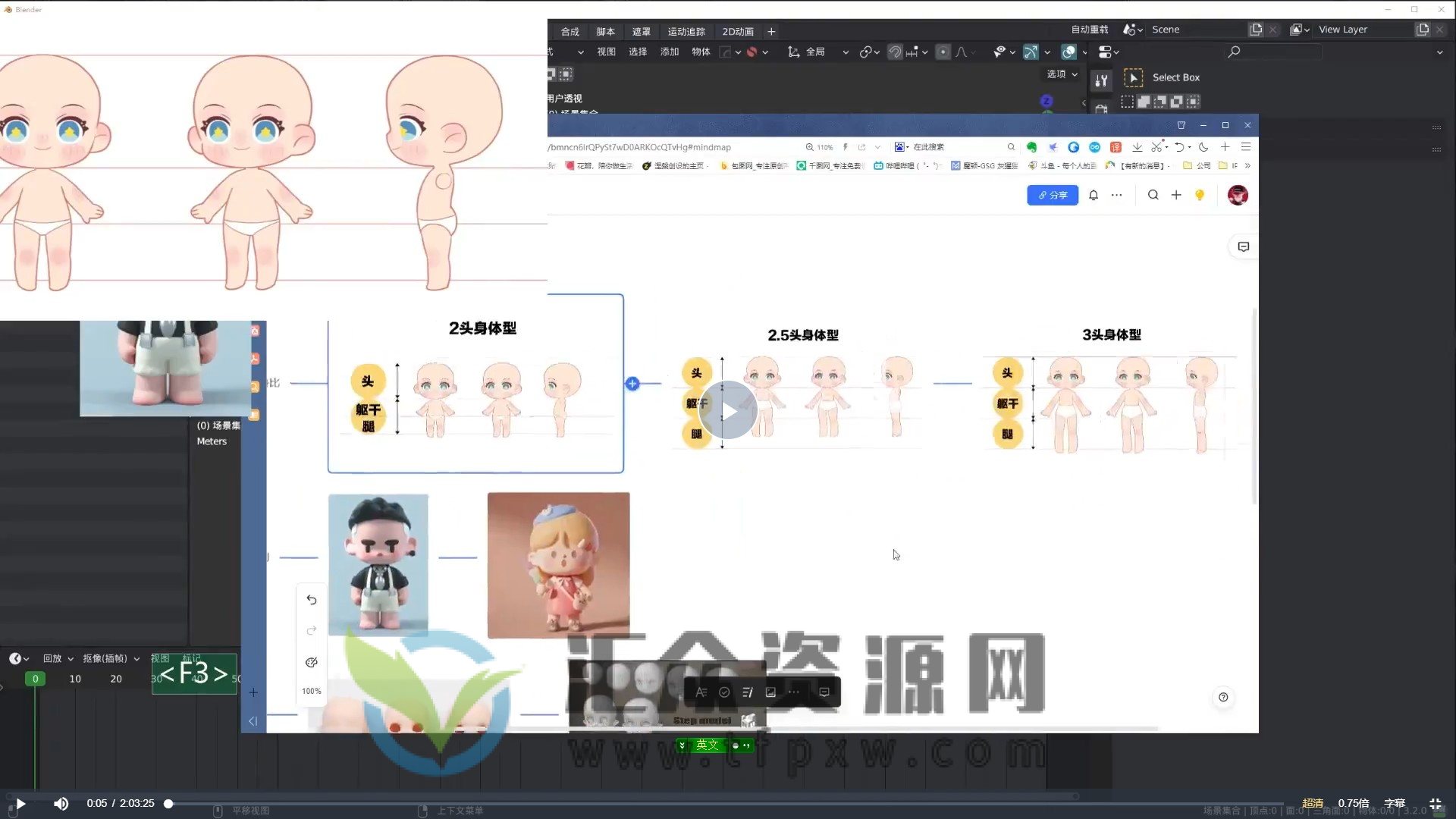The width and height of the screenshot is (1456, 819).
Task: Switch to the 2D动画 workspace tab
Action: pyautogui.click(x=738, y=31)
